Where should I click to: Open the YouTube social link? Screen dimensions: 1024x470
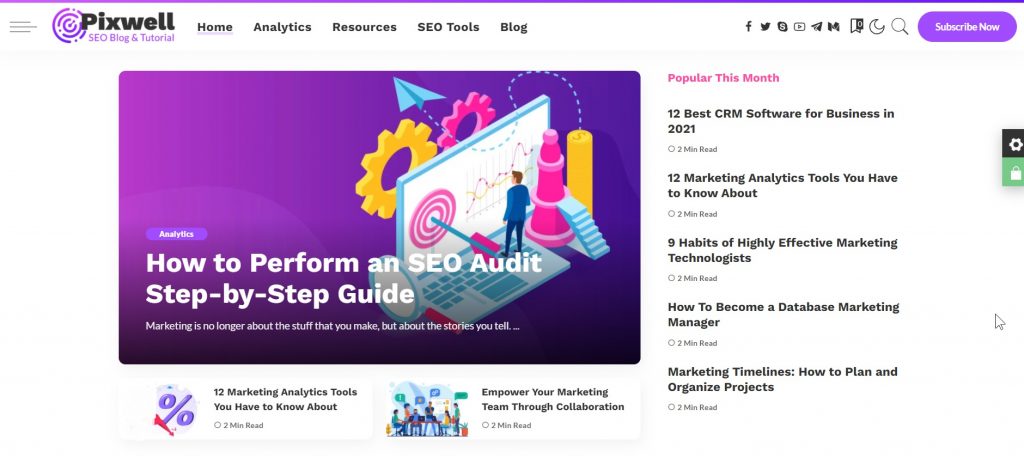[x=799, y=27]
